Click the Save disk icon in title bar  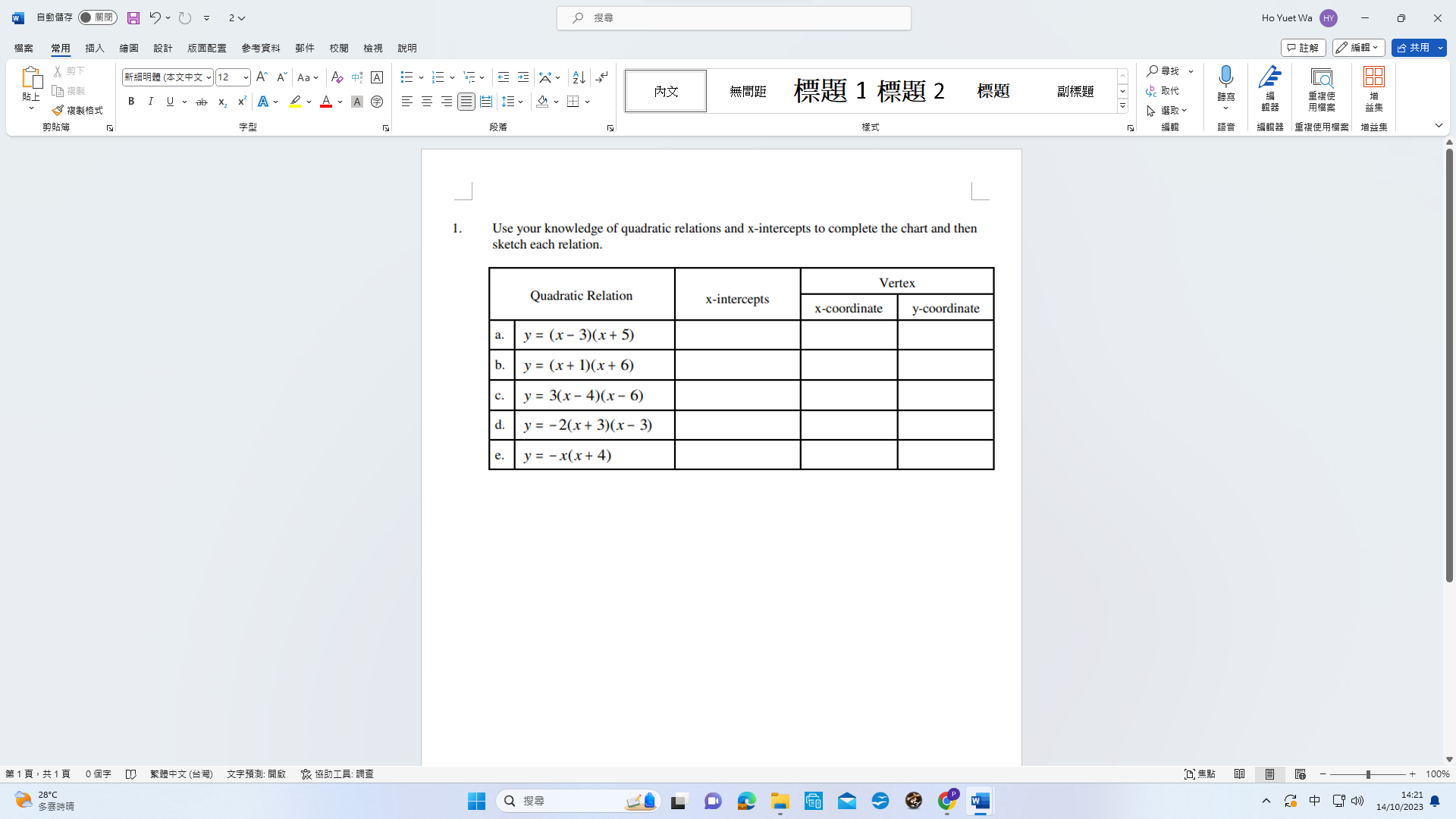click(x=133, y=17)
